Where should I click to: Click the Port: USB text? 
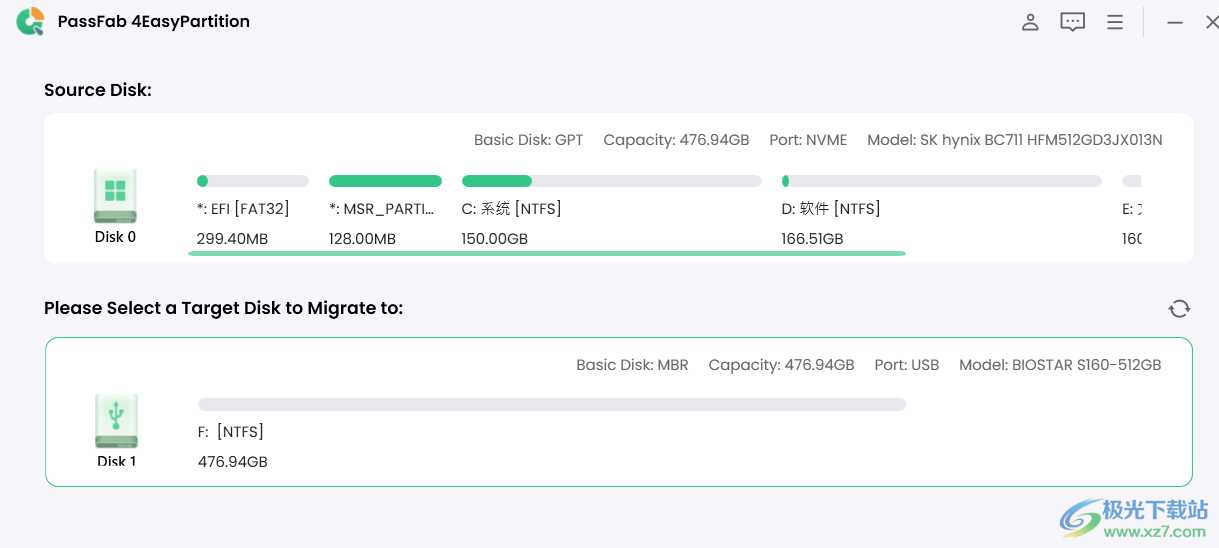click(907, 365)
